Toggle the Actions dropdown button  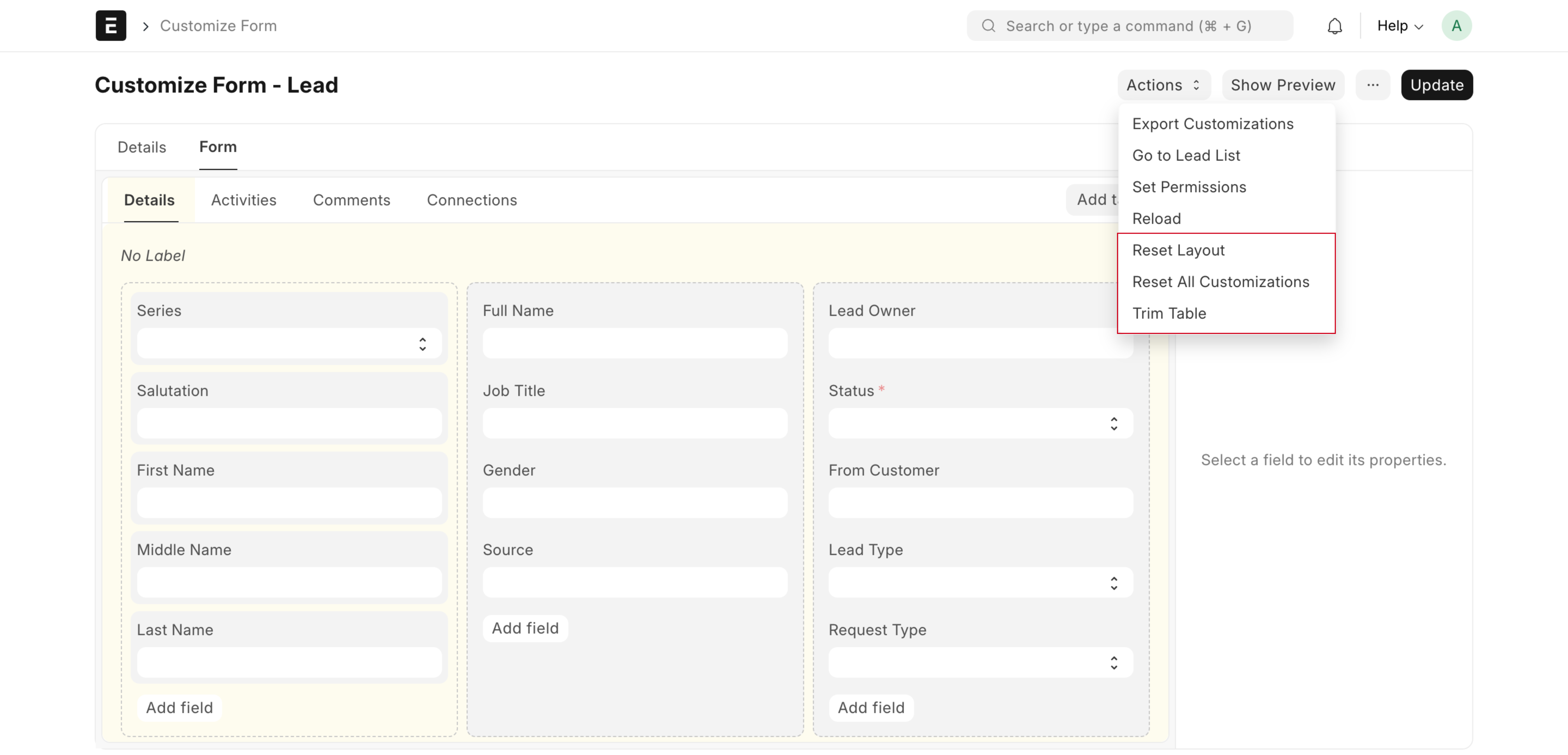[1163, 85]
